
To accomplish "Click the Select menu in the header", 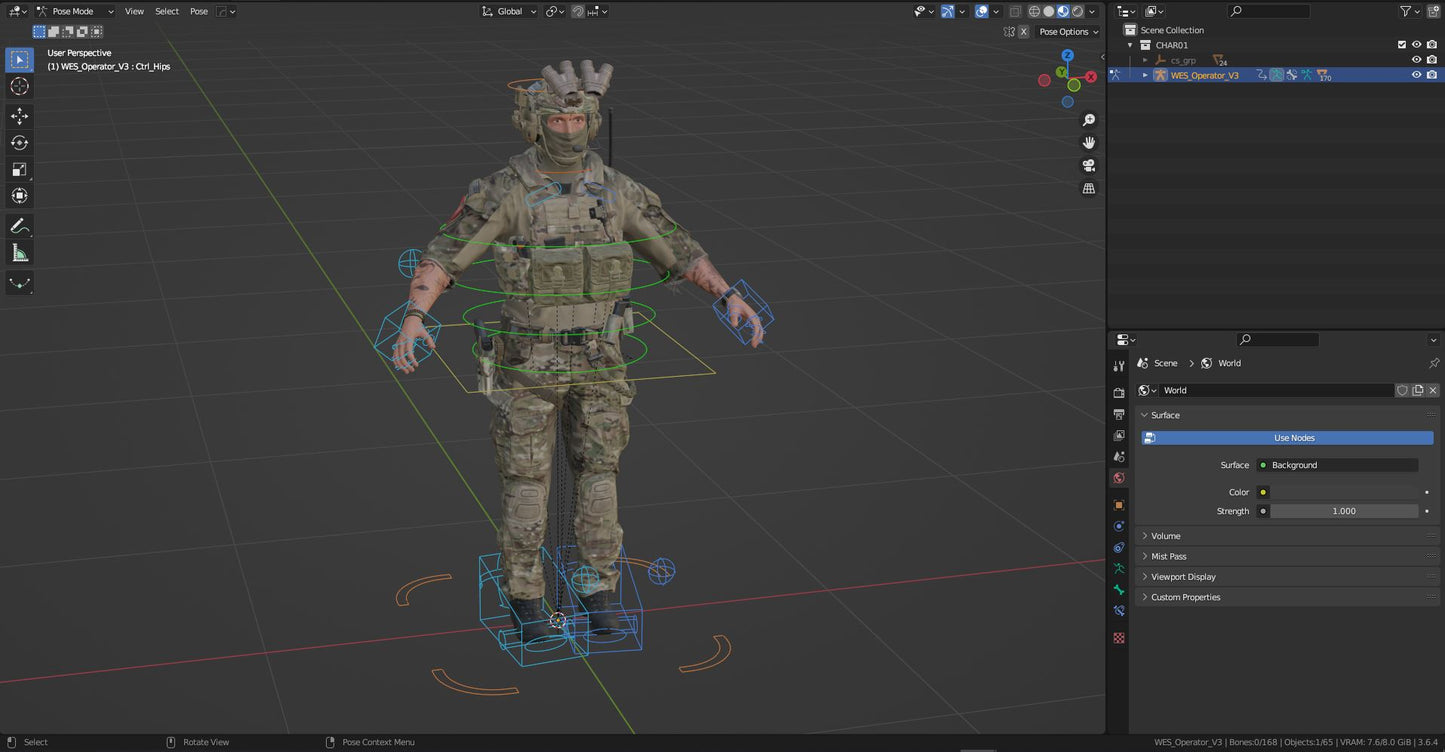I will coord(166,11).
